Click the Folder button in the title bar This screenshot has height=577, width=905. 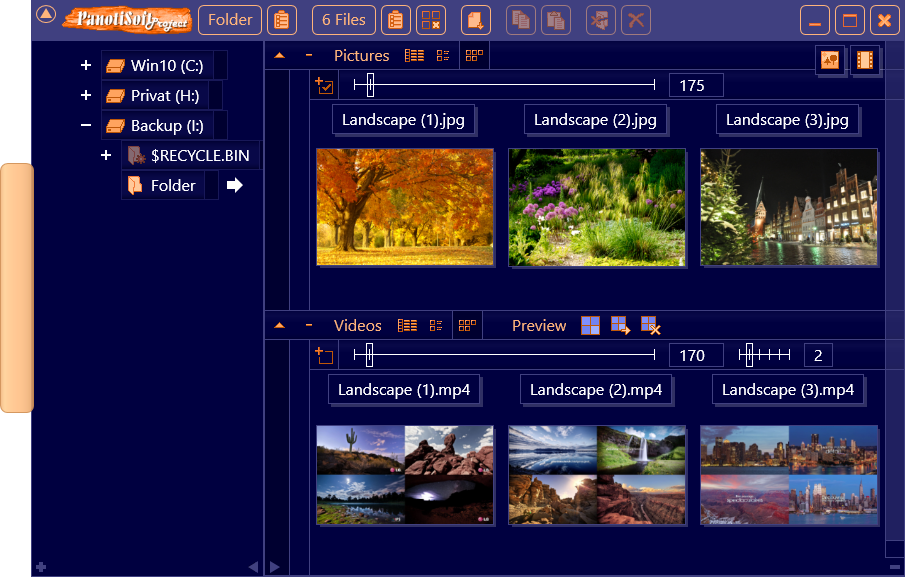point(229,19)
